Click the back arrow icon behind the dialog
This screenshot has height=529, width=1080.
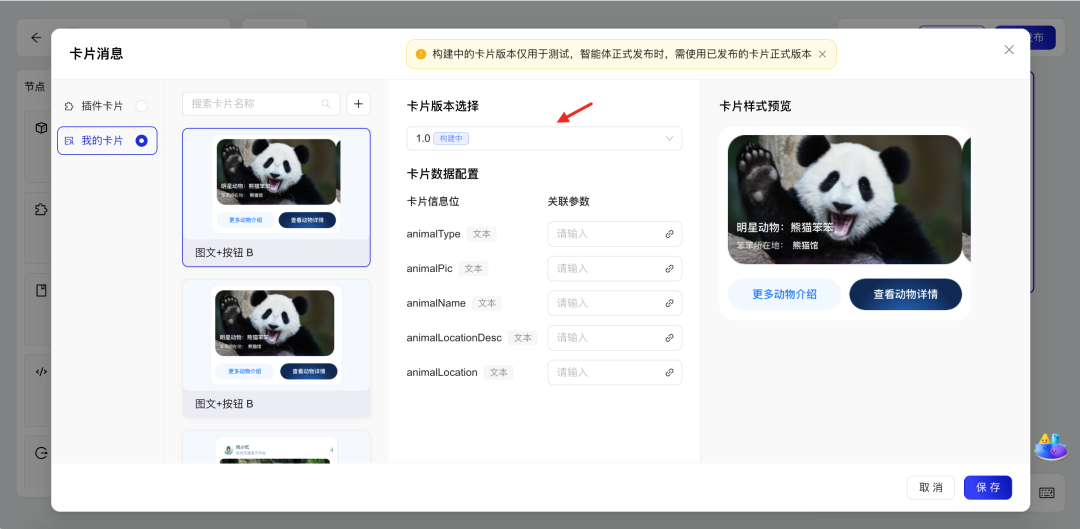(x=36, y=38)
